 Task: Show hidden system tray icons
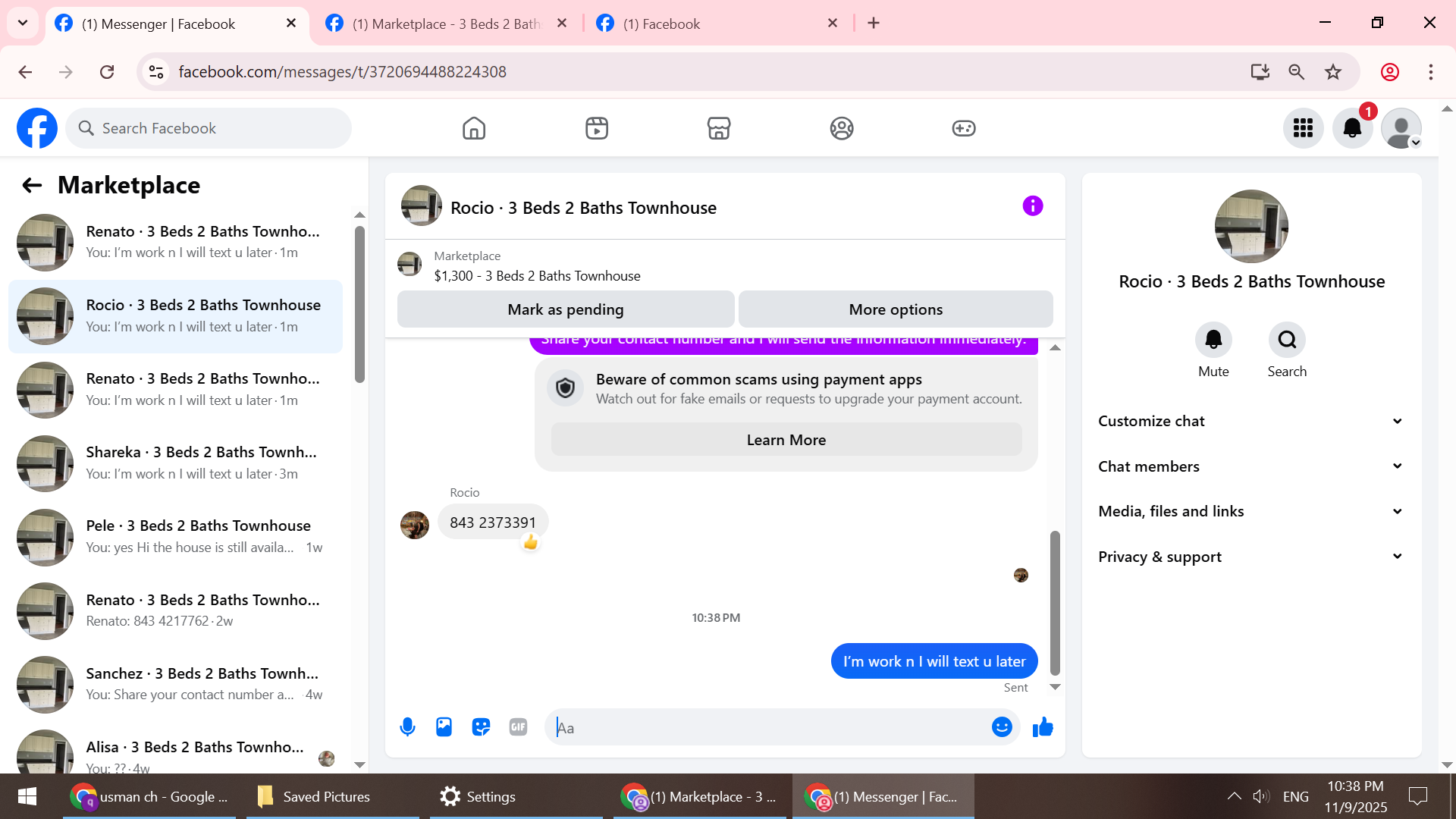tap(1235, 796)
